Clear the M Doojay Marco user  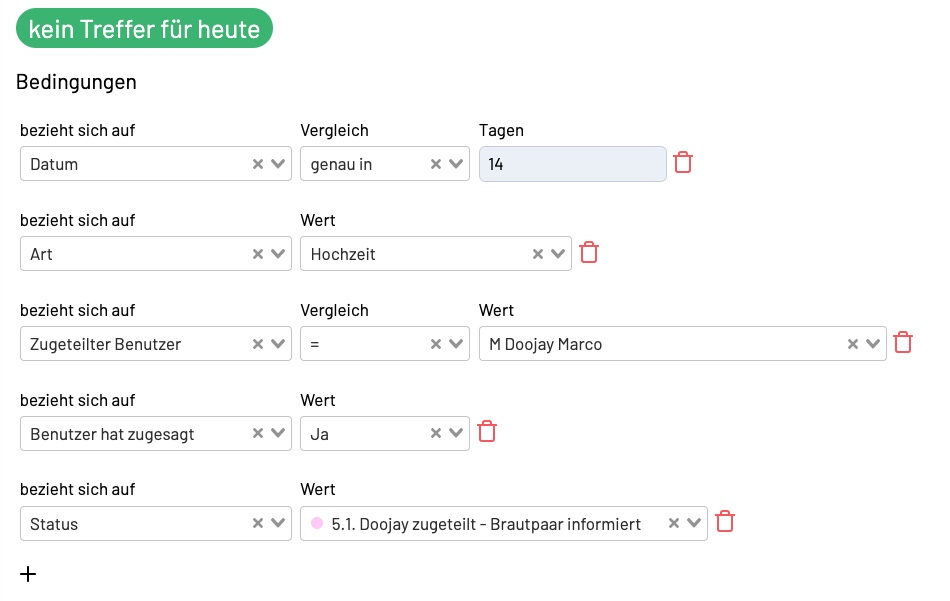pos(852,344)
